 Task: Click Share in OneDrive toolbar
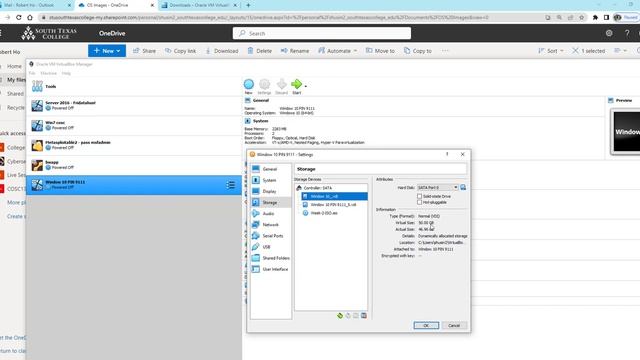pyautogui.click(x=144, y=51)
